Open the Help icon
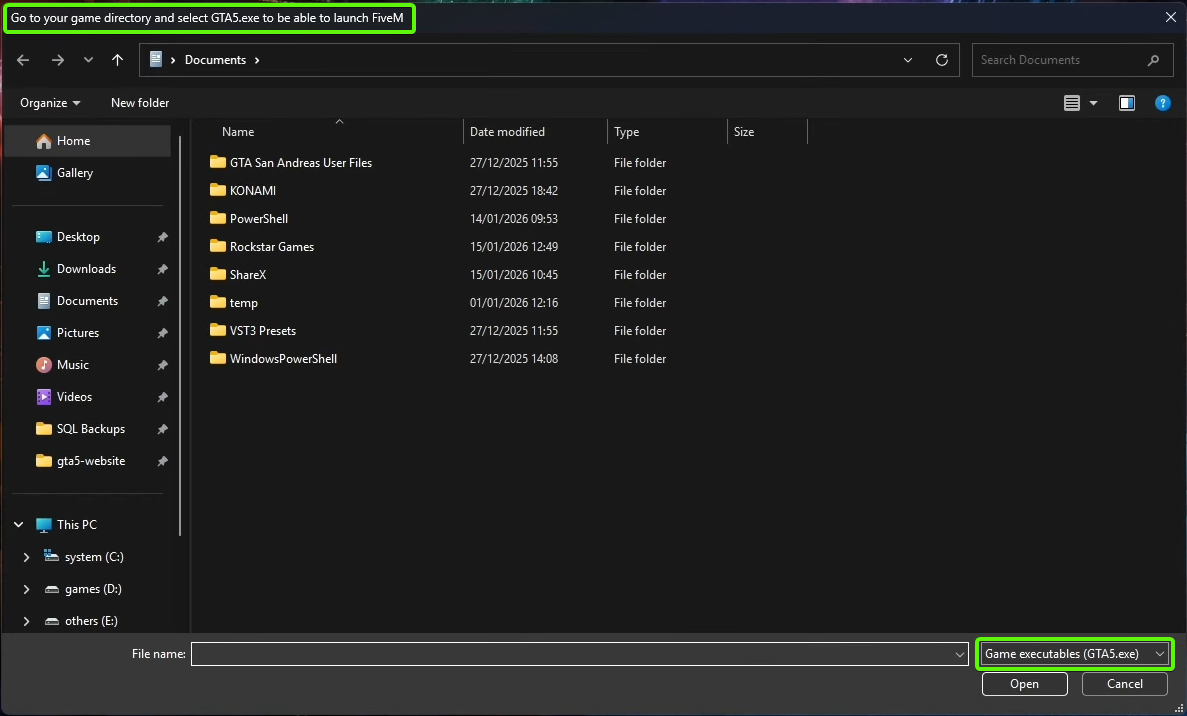 click(x=1163, y=103)
